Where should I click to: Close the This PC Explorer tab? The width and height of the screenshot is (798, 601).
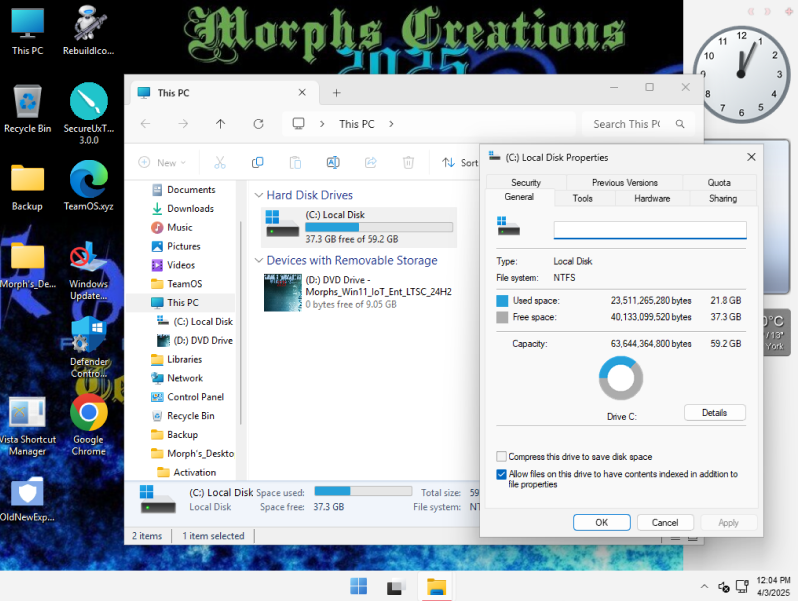point(302,92)
